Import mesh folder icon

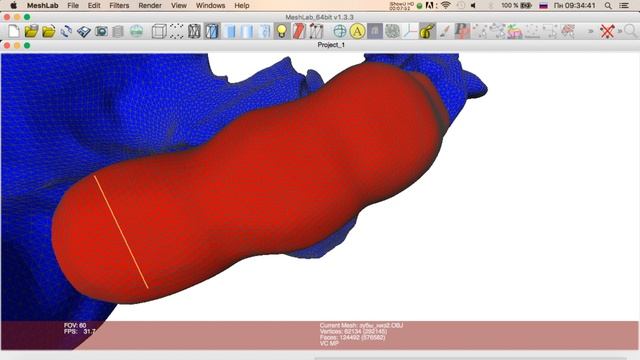[49, 31]
